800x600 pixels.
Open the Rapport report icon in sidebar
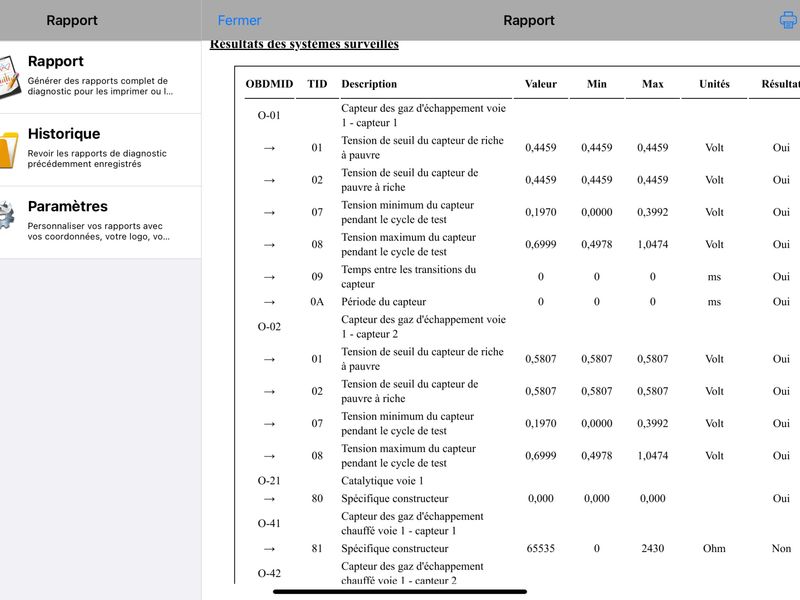coord(9,77)
